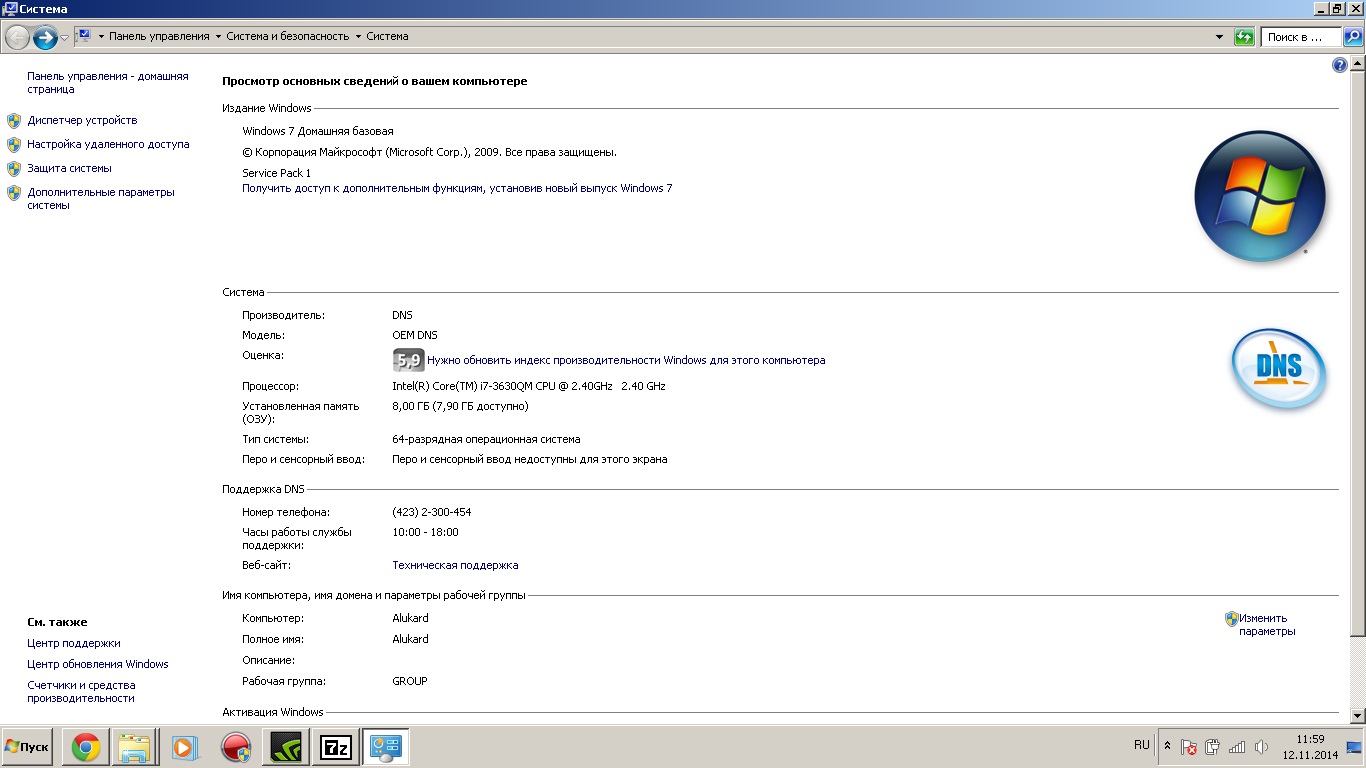Select the Система breadcrumb segment
The image size is (1366, 768).
tap(387, 36)
